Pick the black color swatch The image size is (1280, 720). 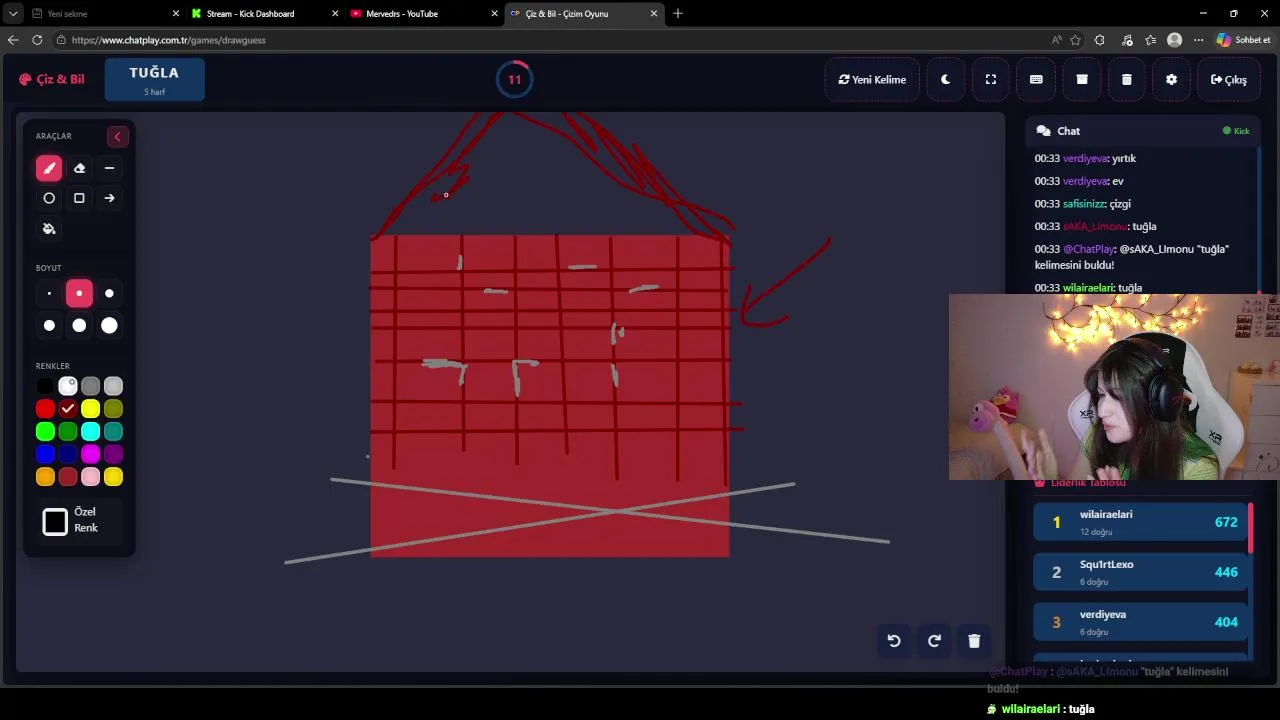(x=45, y=386)
